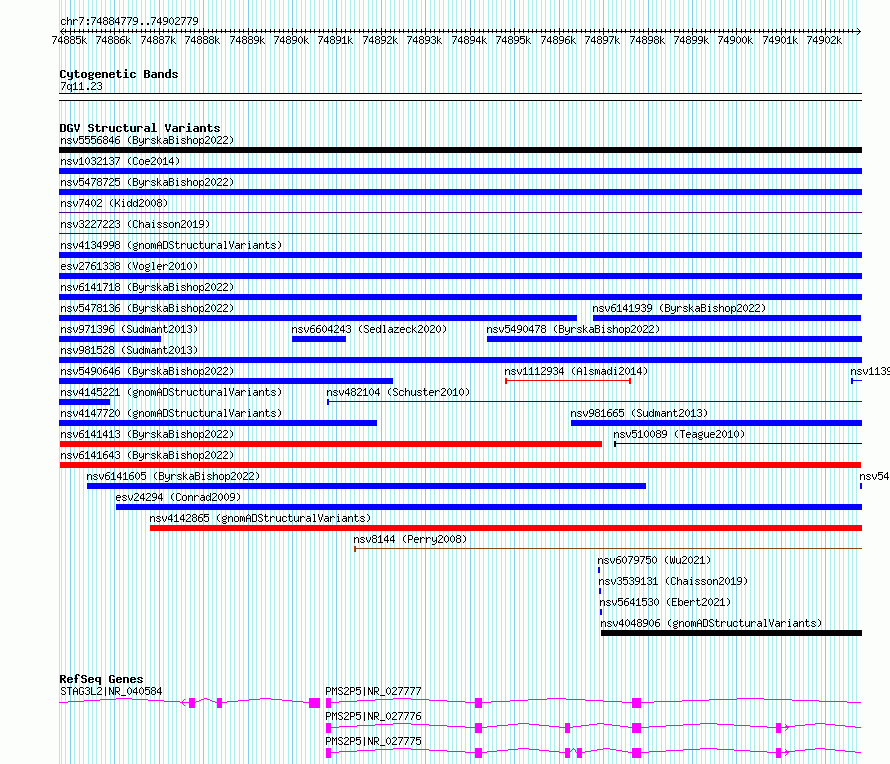Select nsv6141413 (ByrskaBishop2022) variant label
890x764 pixels.
[x=147, y=434]
